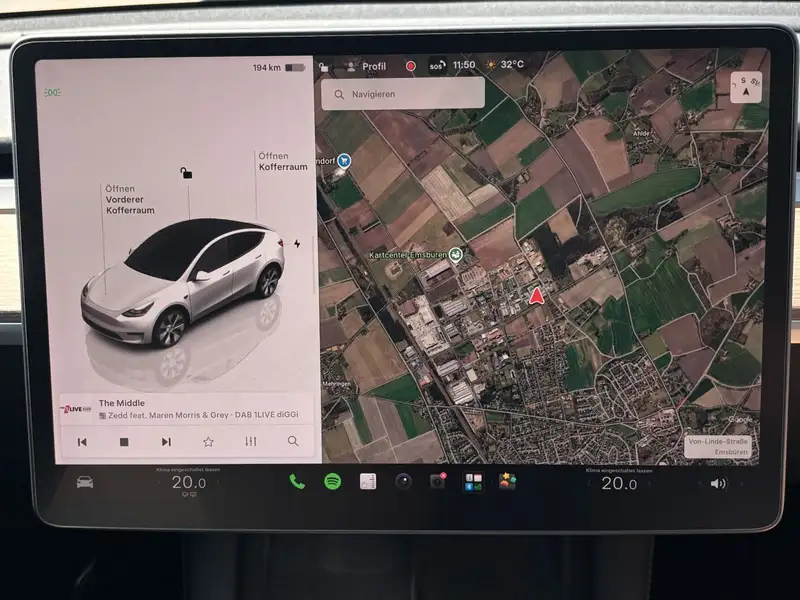800x600 pixels.
Task: Select the blue shopping cart map marker
Action: (344, 161)
